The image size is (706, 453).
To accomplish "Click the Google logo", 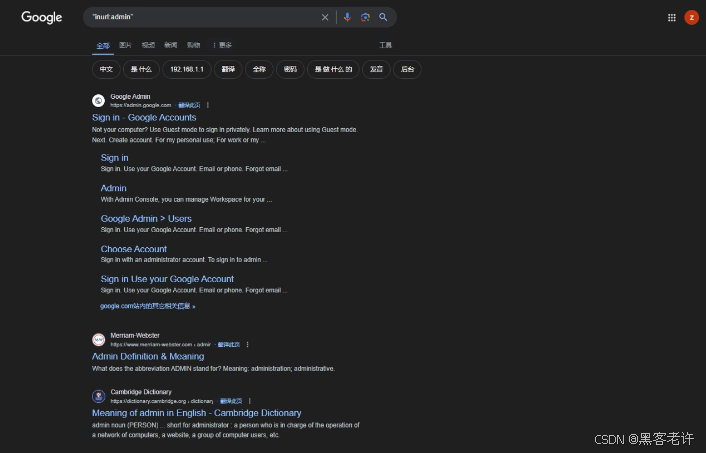I will [41, 17].
